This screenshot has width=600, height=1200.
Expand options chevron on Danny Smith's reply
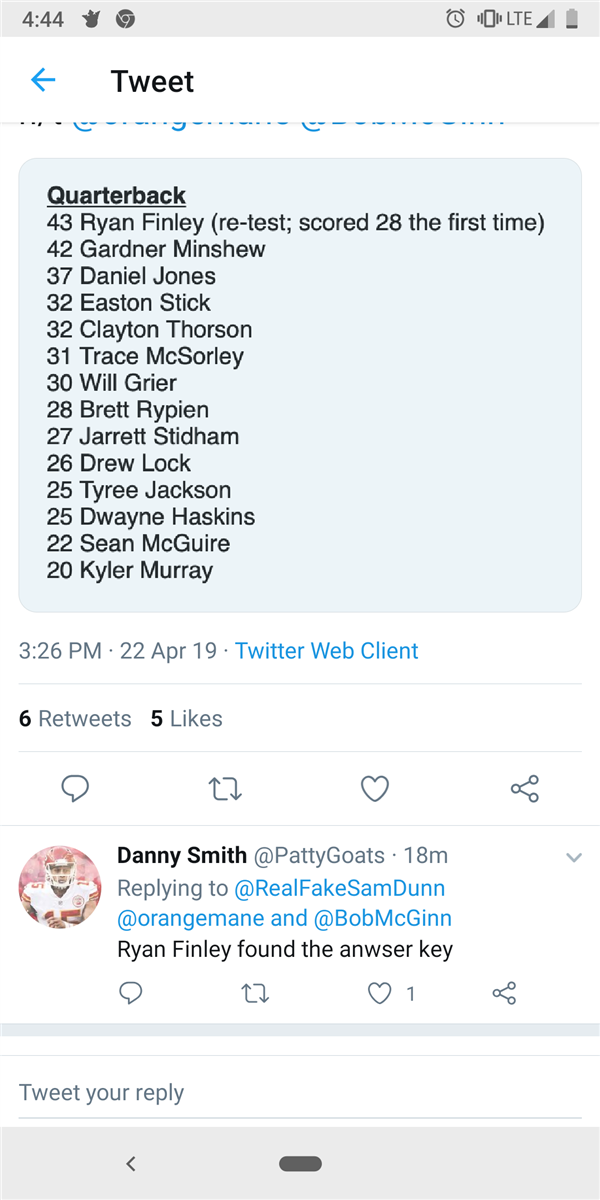click(574, 858)
